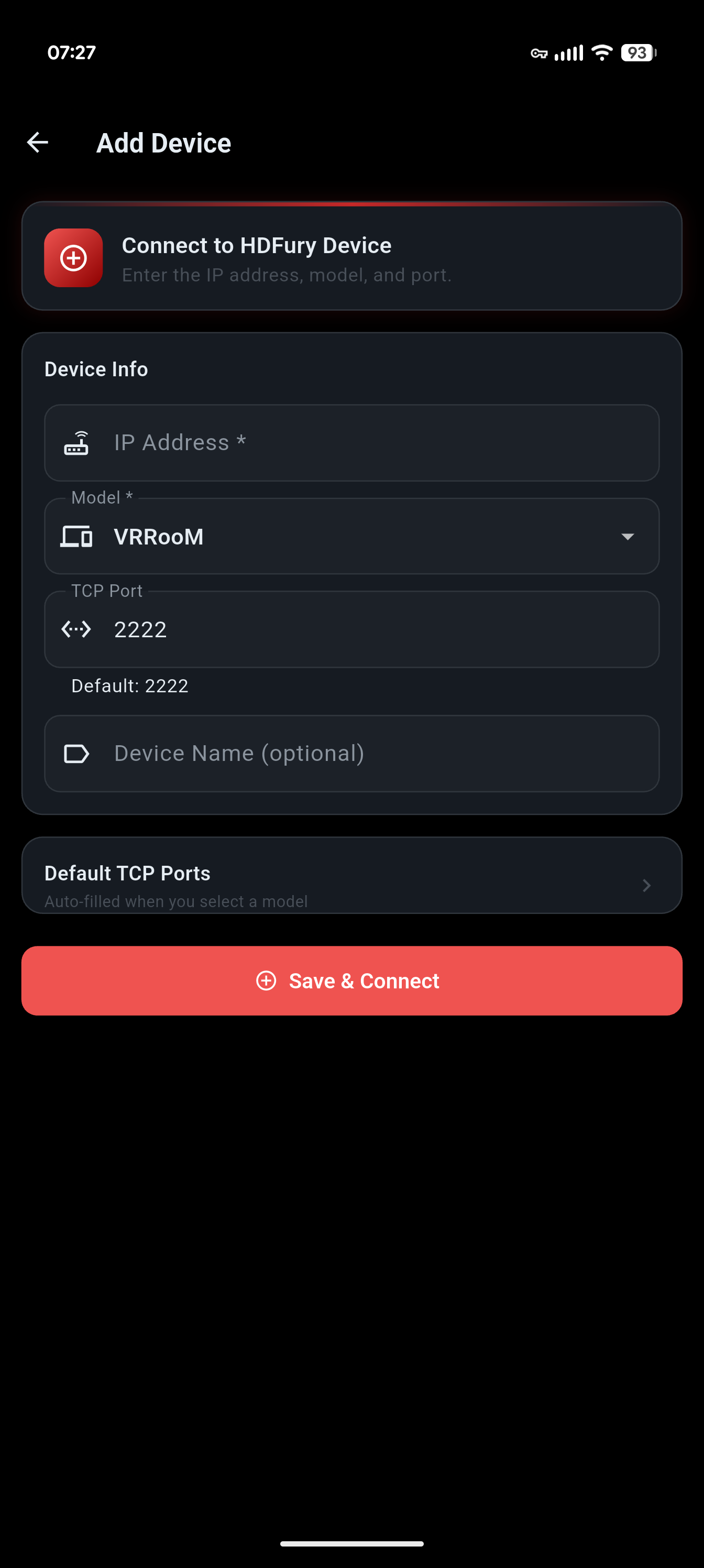Select the router icon beside IP Address
The width and height of the screenshot is (704, 1568).
pos(76,443)
